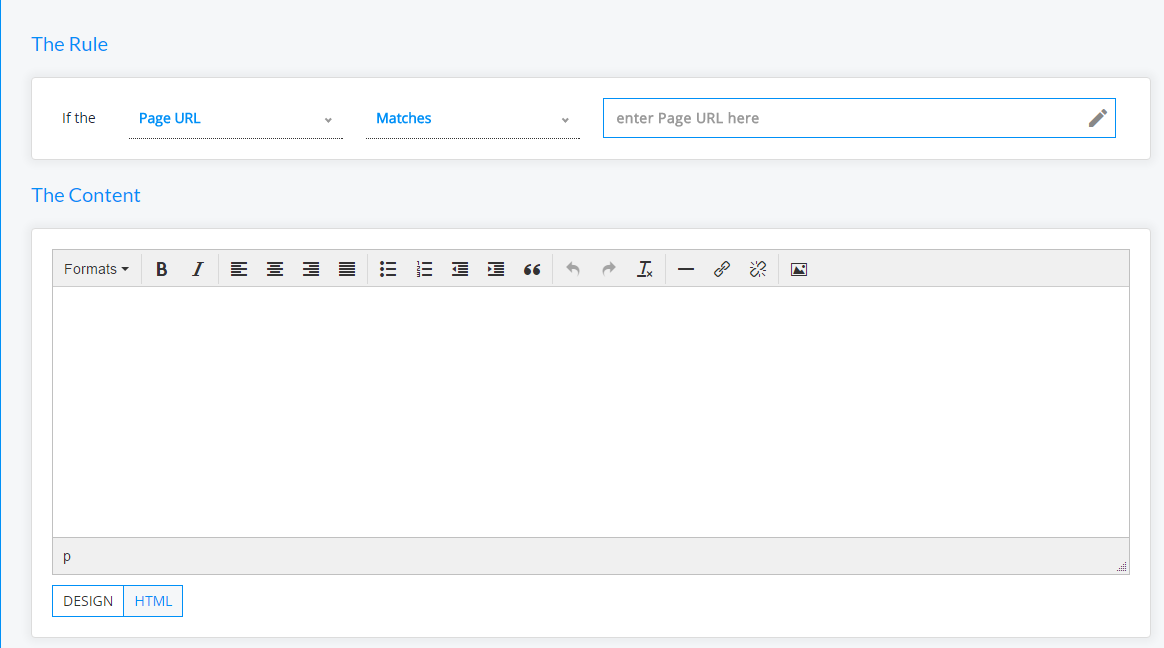Insert or edit a link
This screenshot has width=1164, height=648.
722,269
